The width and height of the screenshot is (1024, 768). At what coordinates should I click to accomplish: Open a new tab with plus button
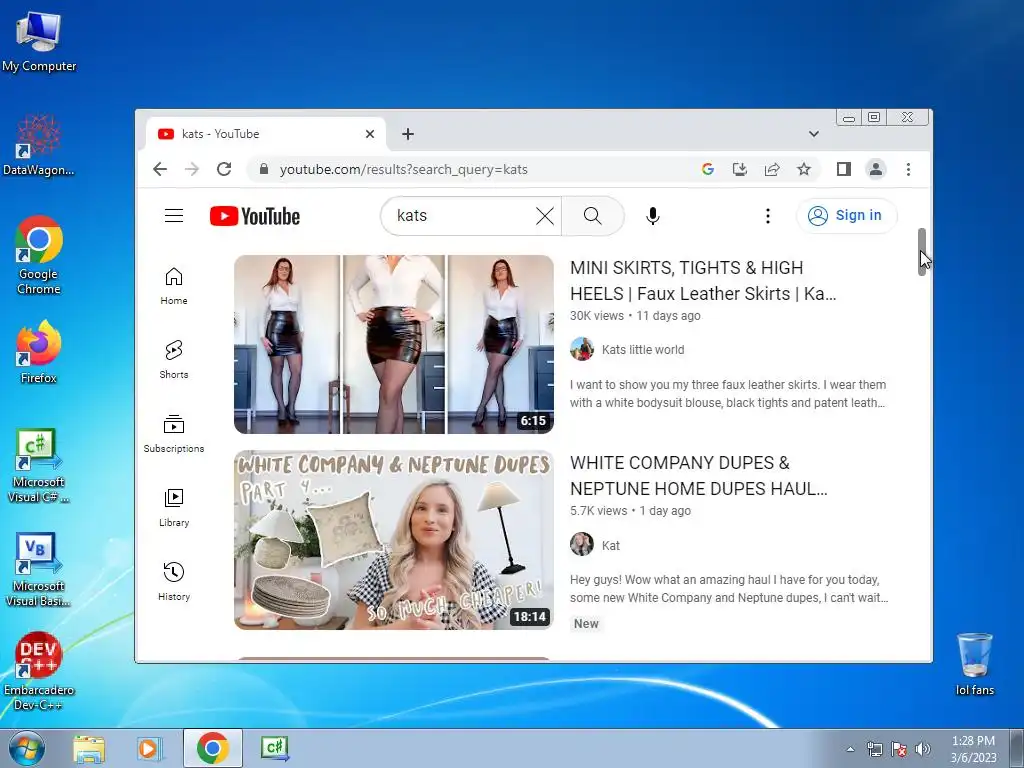[408, 134]
